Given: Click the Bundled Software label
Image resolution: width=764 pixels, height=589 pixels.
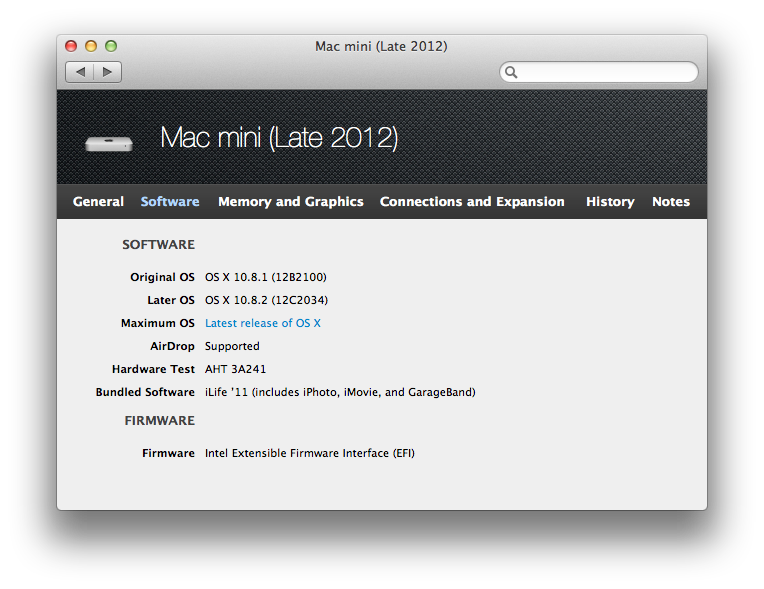Looking at the screenshot, I should 145,392.
